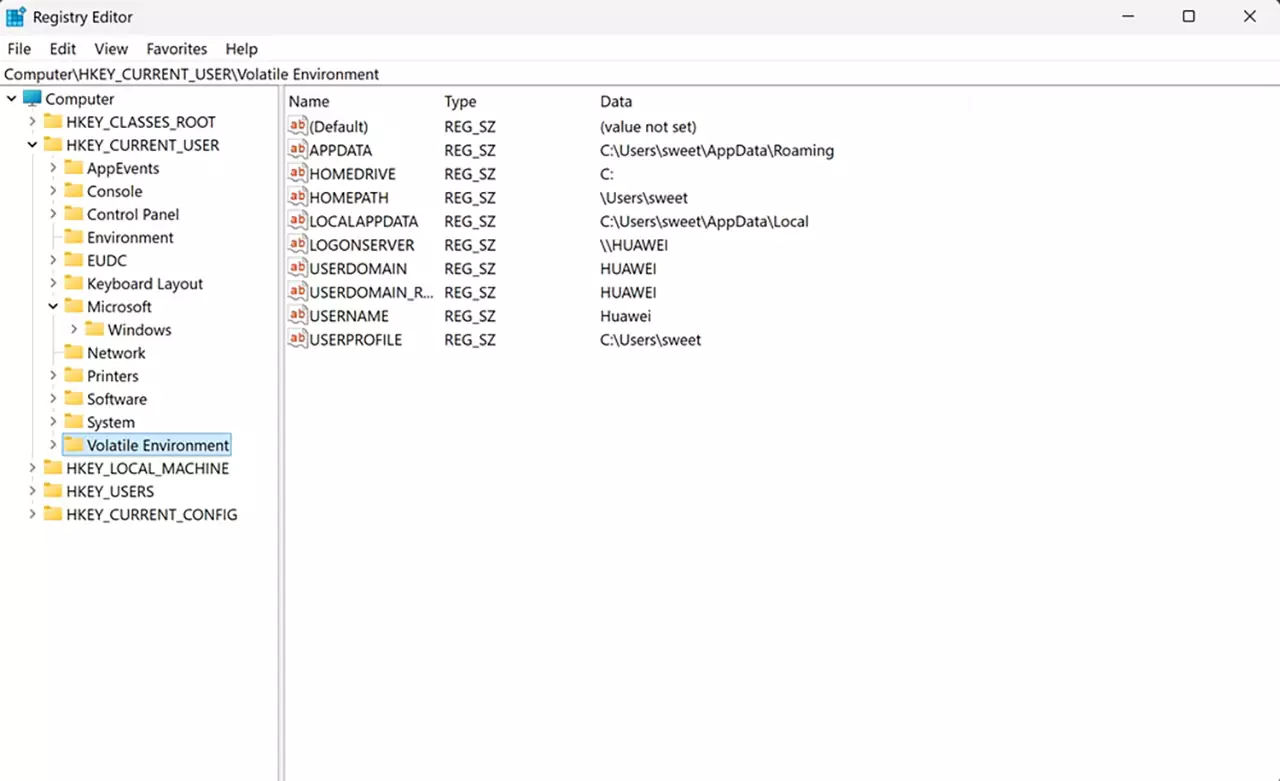Click the HKEY_CLASSES_ROOT folder icon
This screenshot has width=1280, height=781.
(x=53, y=122)
